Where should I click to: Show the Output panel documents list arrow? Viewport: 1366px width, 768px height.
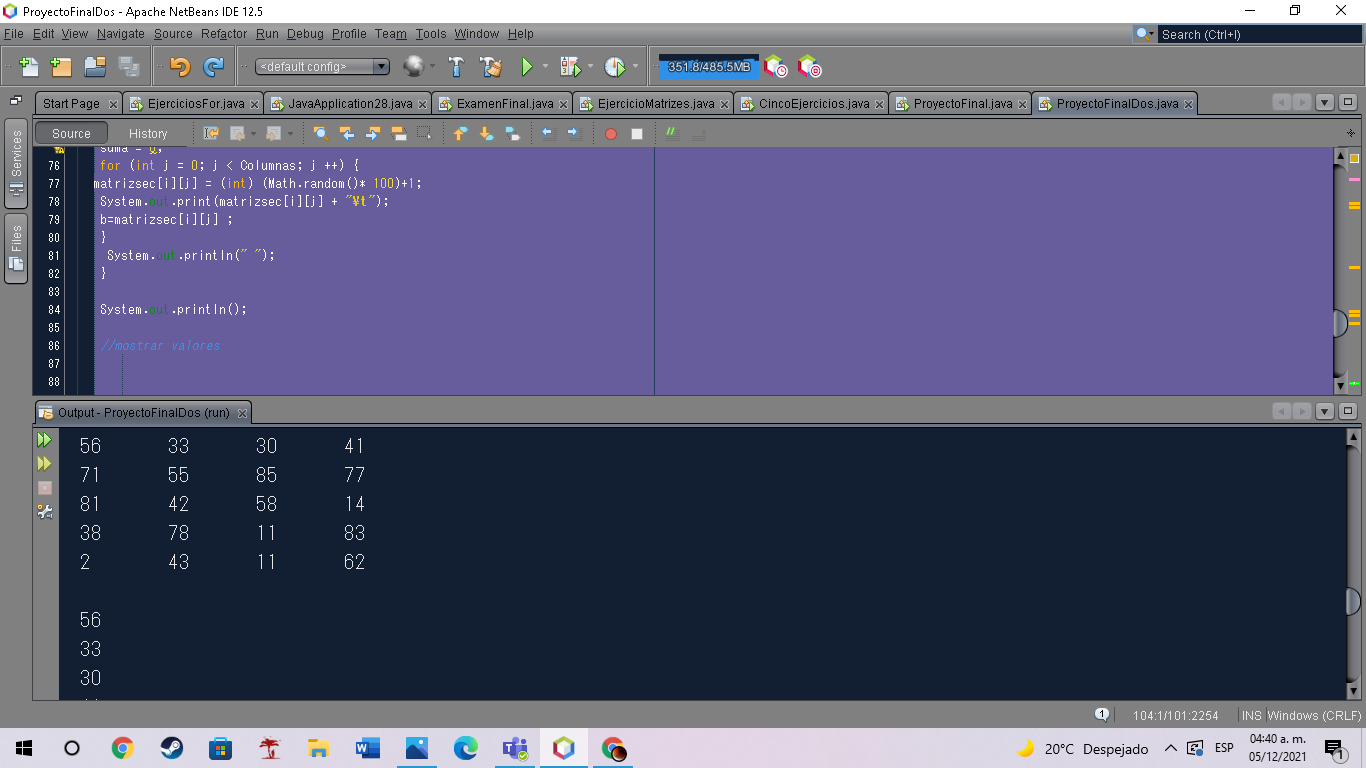click(x=1325, y=411)
